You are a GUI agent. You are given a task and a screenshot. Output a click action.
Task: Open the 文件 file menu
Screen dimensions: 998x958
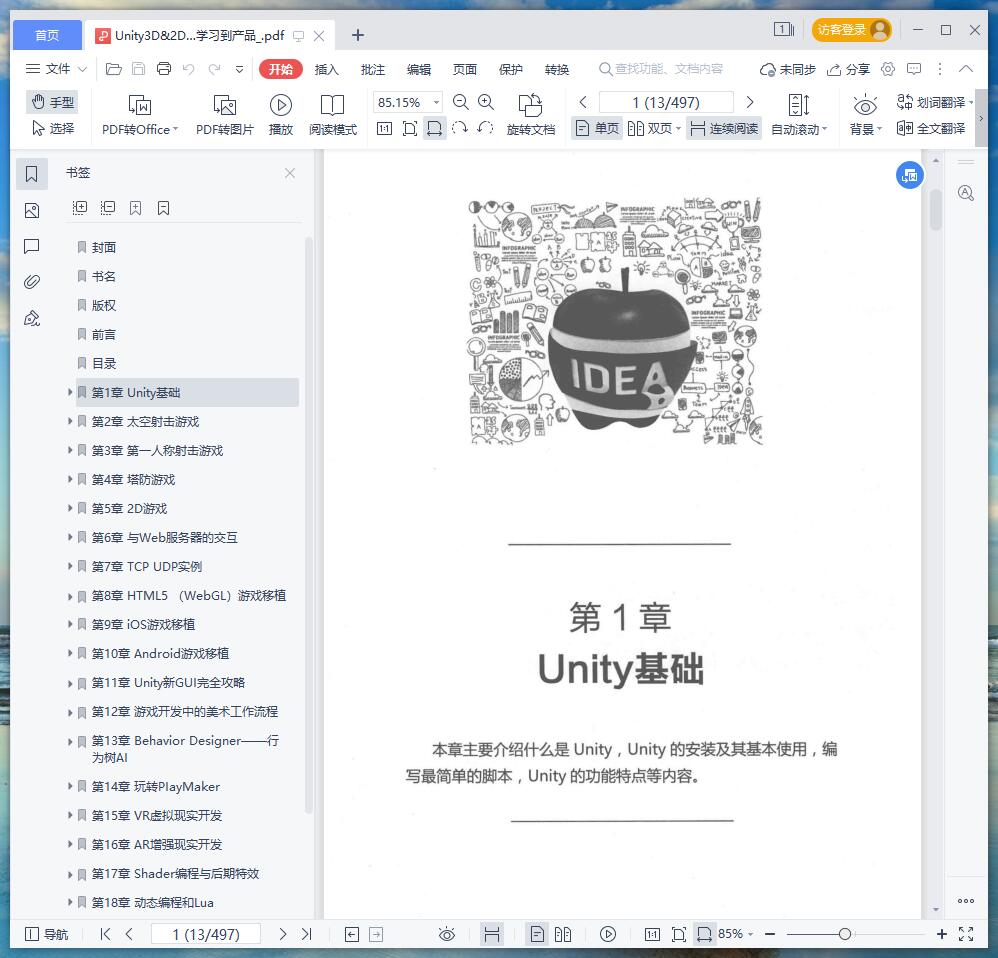click(x=55, y=69)
